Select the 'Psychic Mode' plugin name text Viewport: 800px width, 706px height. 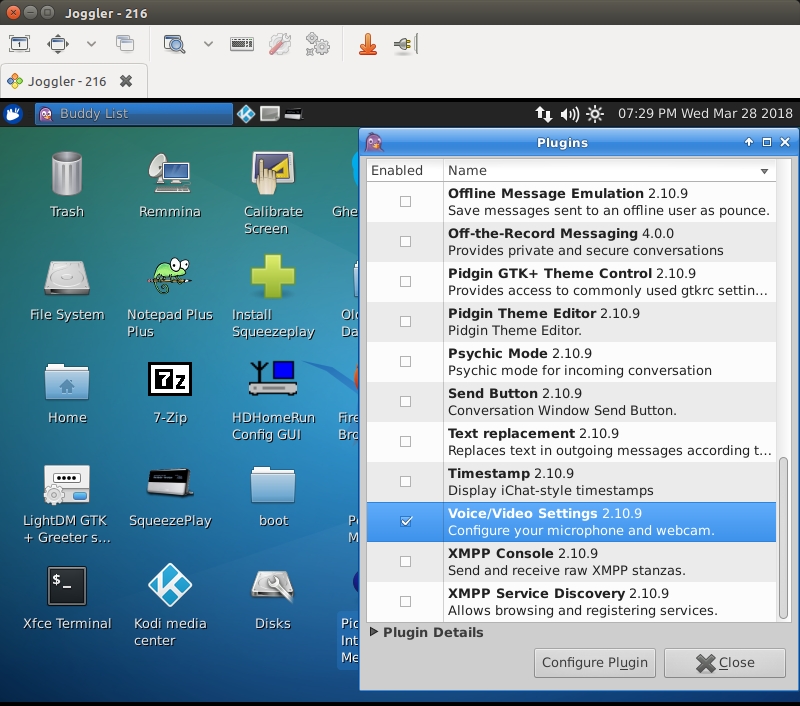point(498,353)
